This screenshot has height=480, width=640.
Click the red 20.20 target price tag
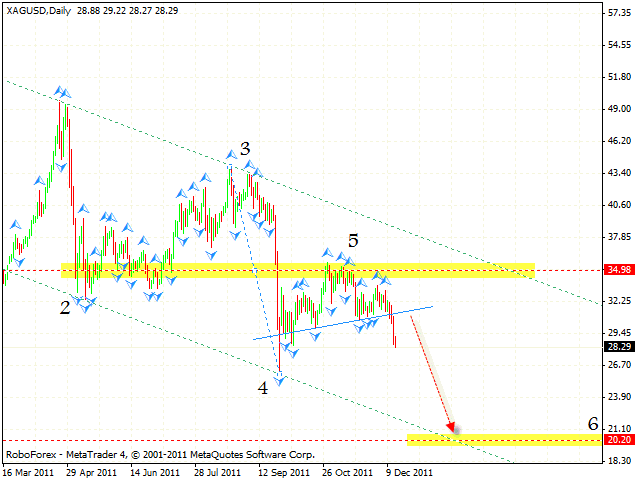pos(617,440)
